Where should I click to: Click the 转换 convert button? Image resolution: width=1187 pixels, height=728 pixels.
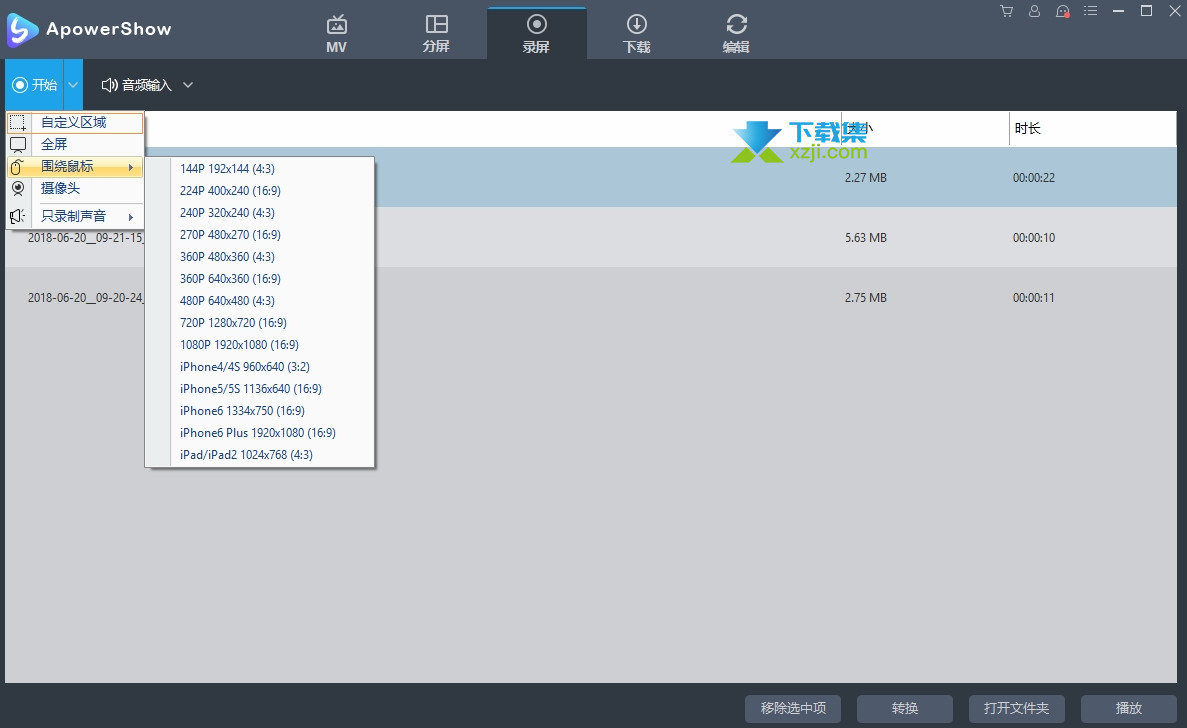[x=904, y=708]
